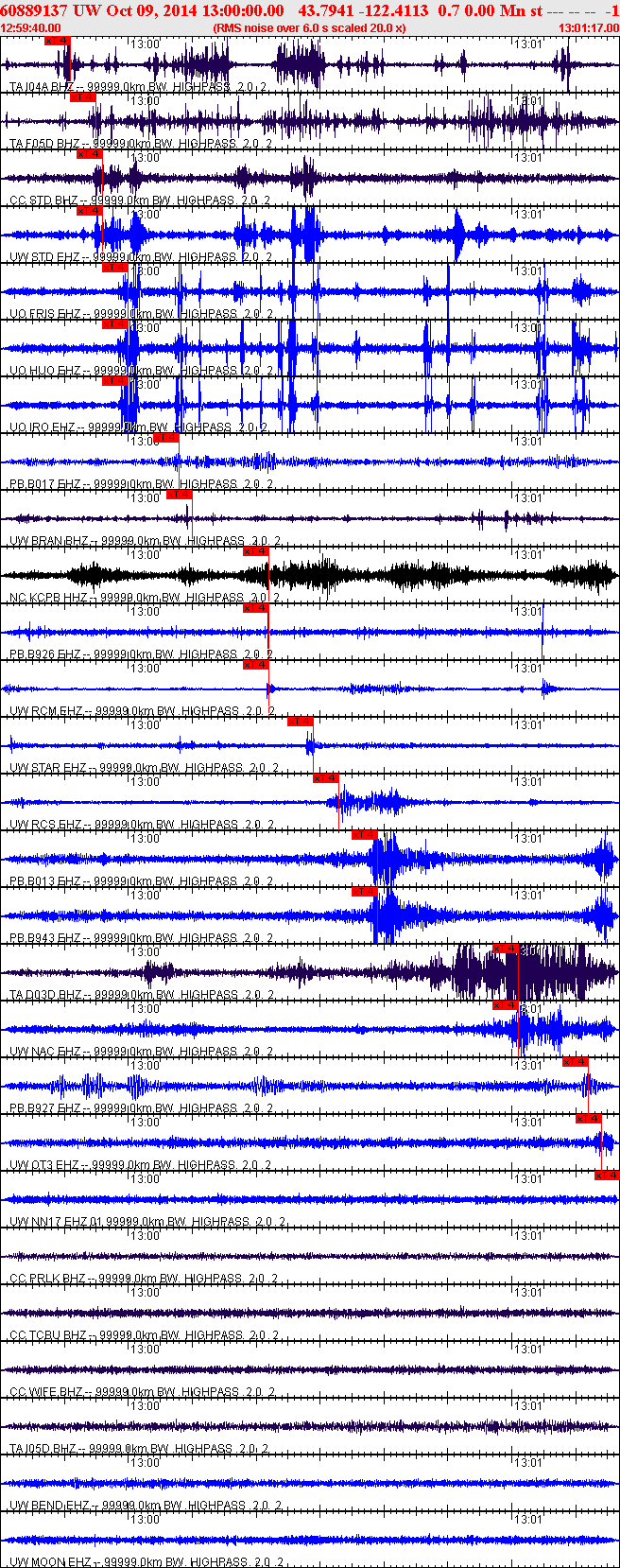Click the red pick flag on the TA F05D trace
The width and height of the screenshot is (620, 1568).
(x=83, y=97)
